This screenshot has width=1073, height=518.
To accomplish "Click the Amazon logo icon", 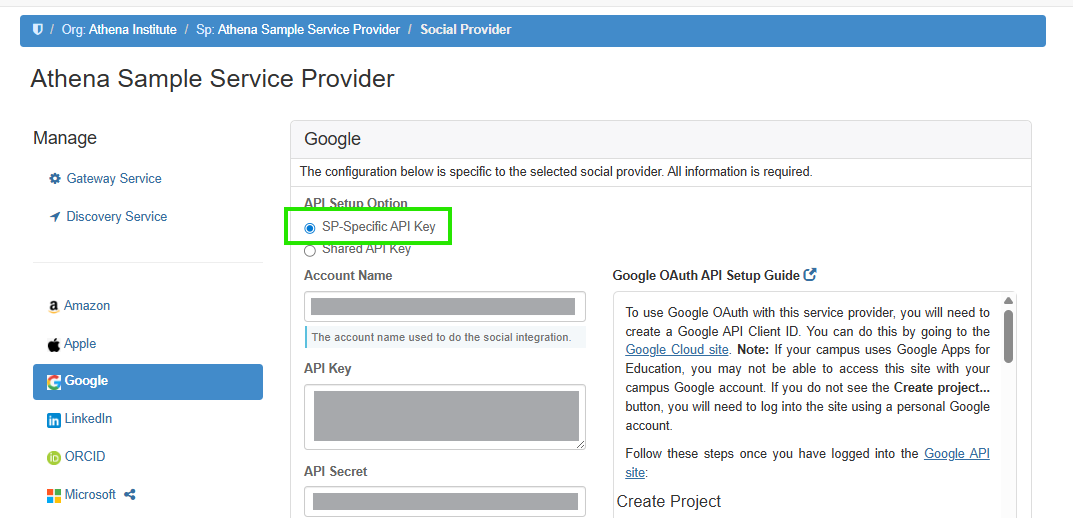I will [x=53, y=307].
